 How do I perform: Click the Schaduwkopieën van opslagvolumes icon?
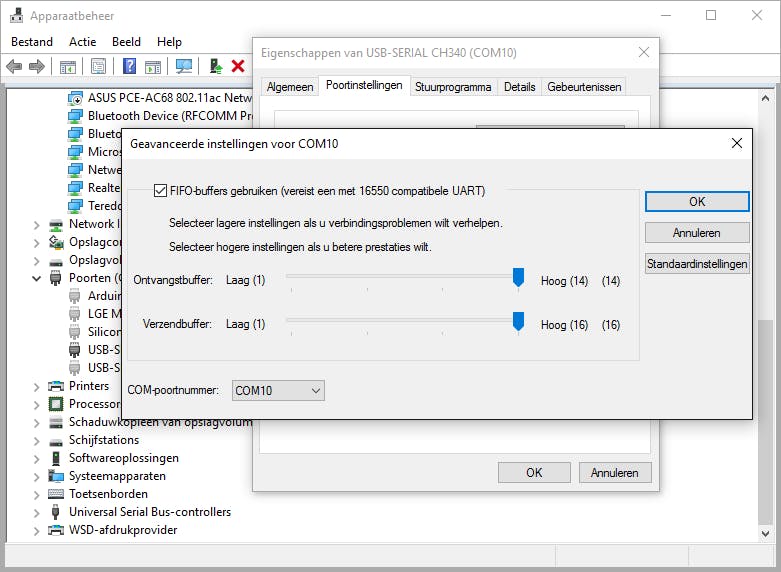click(56, 423)
